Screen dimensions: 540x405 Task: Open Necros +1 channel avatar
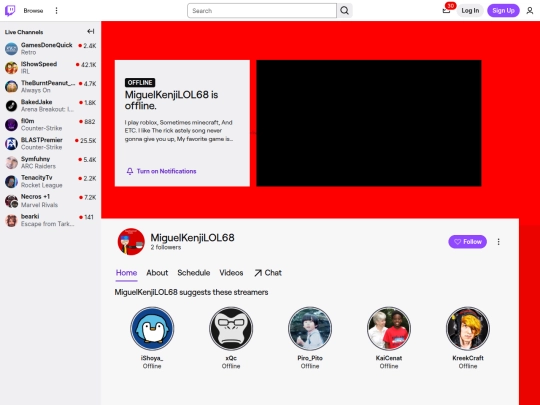coord(11,200)
